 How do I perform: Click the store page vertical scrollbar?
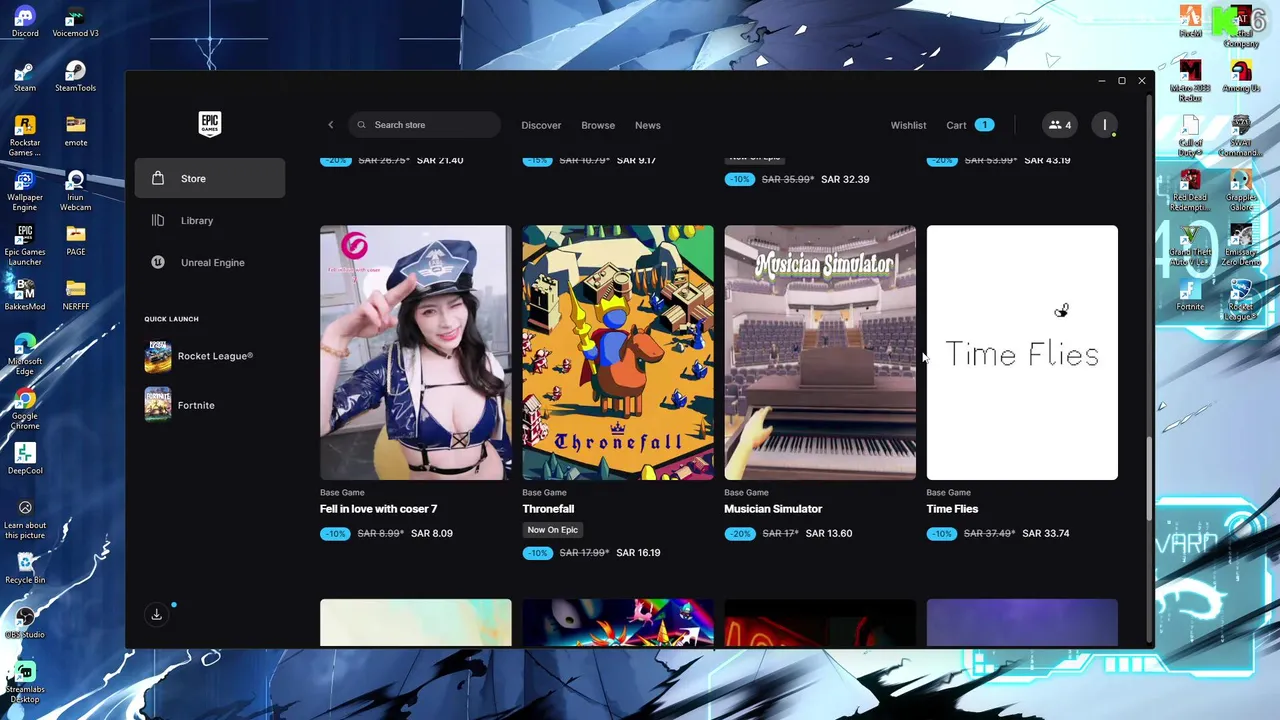(1149, 477)
